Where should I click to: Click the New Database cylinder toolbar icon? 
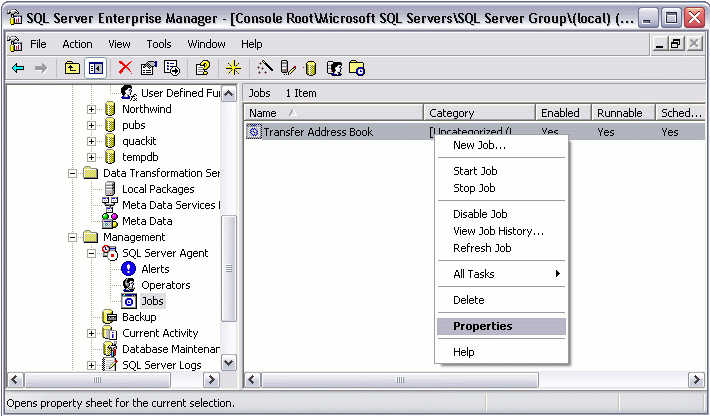310,68
